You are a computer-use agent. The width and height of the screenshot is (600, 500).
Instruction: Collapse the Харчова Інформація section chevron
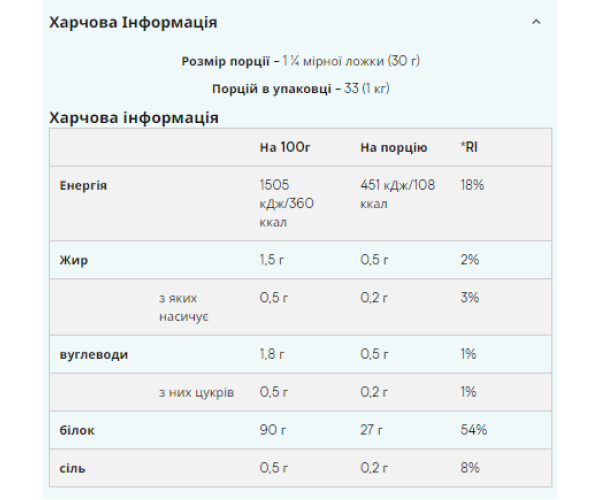tap(536, 21)
